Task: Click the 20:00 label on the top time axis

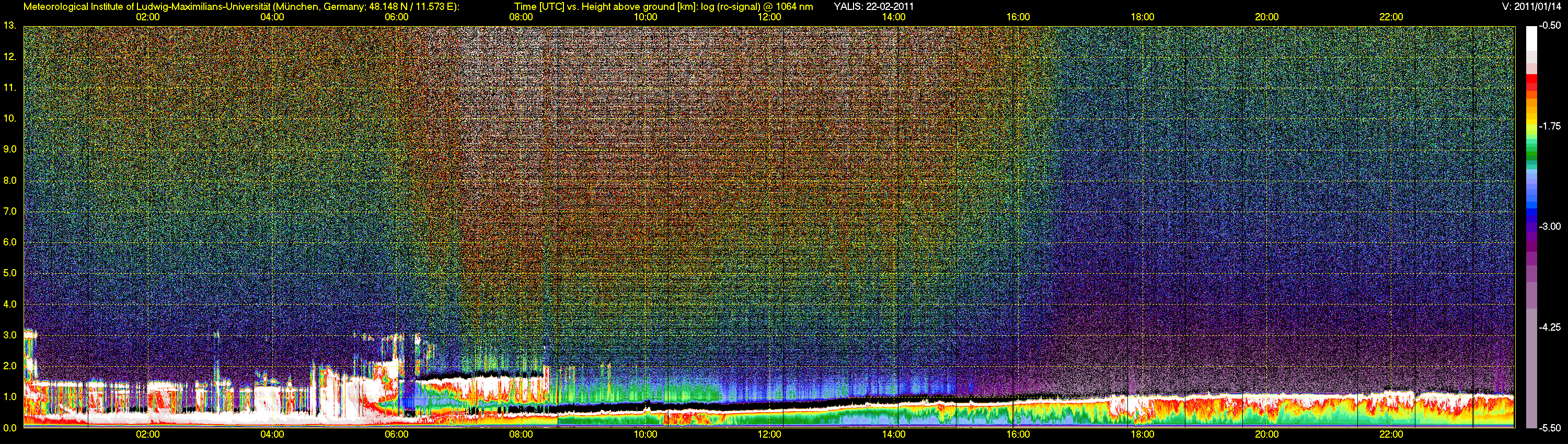Action: (1267, 17)
